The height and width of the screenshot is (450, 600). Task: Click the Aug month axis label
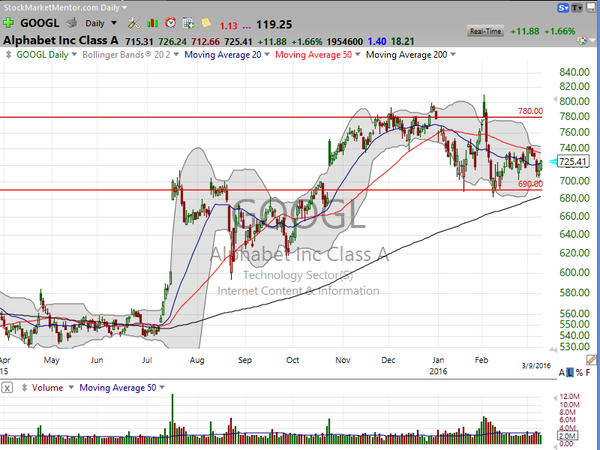197,360
